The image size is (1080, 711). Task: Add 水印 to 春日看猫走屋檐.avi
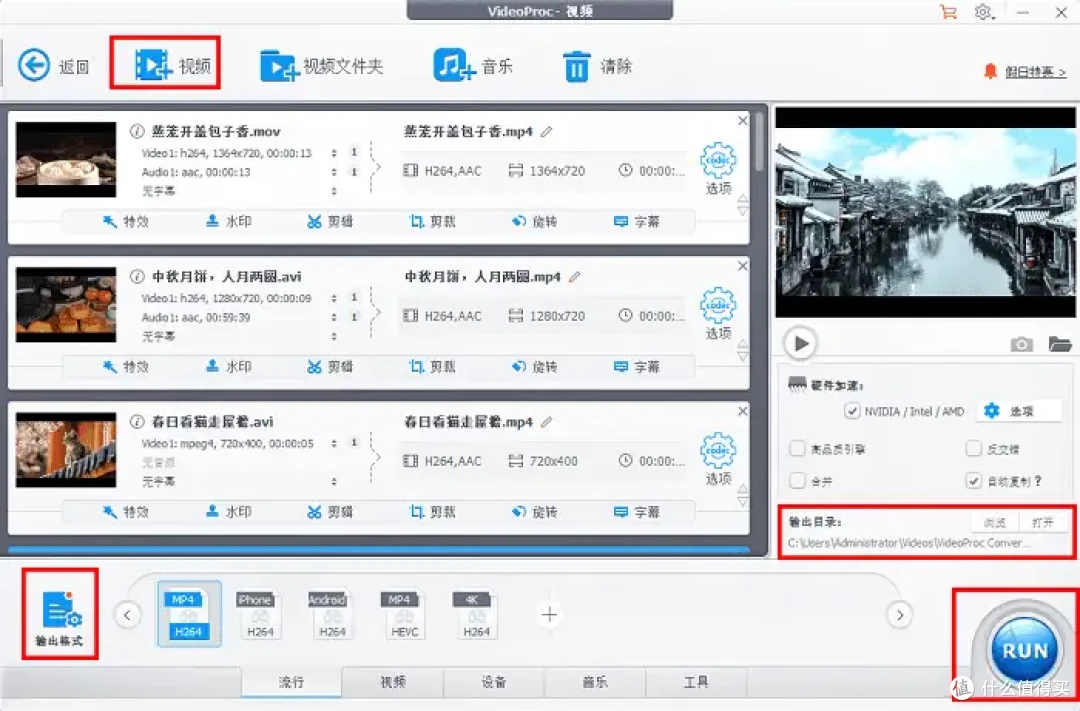(x=229, y=512)
